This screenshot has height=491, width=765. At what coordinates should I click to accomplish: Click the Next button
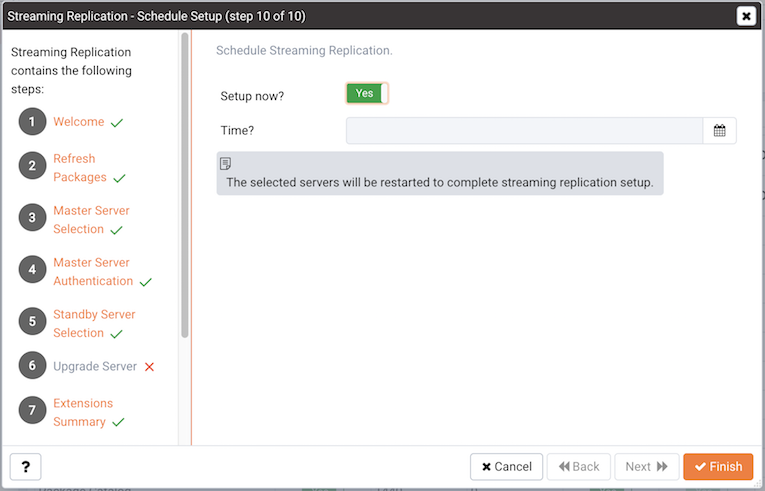click(646, 467)
